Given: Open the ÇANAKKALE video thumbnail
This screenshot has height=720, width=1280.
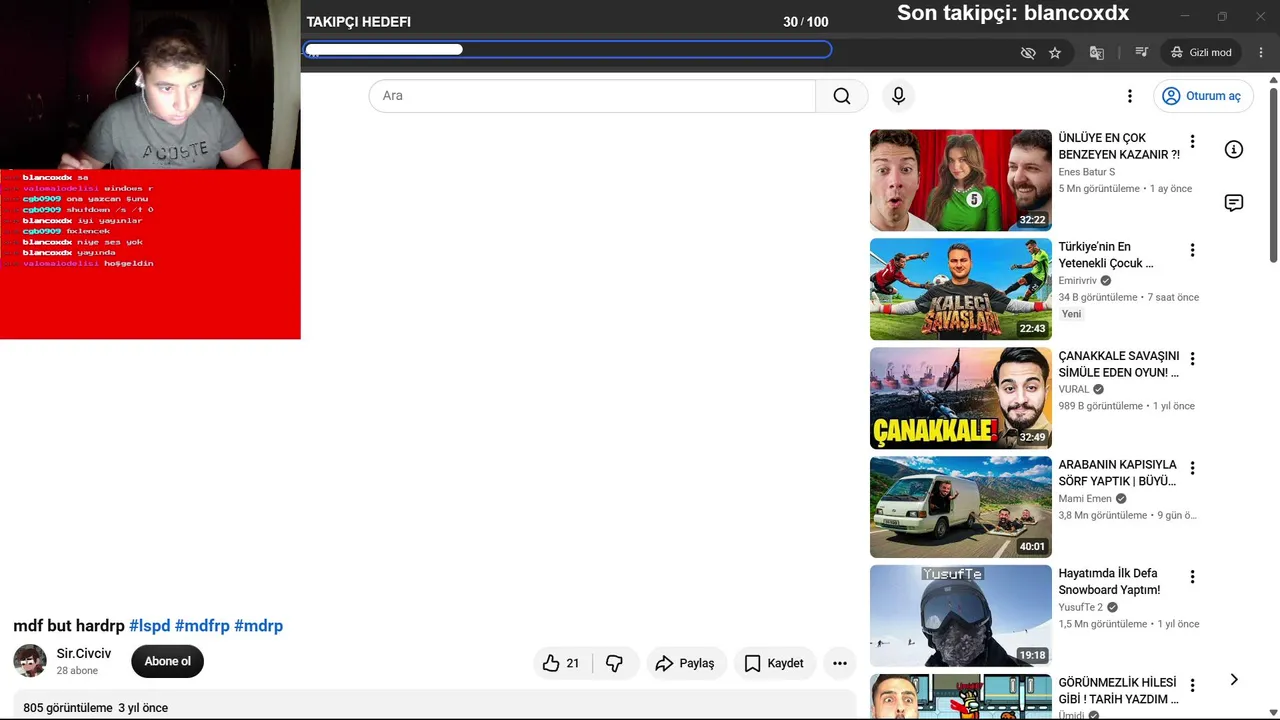Looking at the screenshot, I should tap(961, 398).
